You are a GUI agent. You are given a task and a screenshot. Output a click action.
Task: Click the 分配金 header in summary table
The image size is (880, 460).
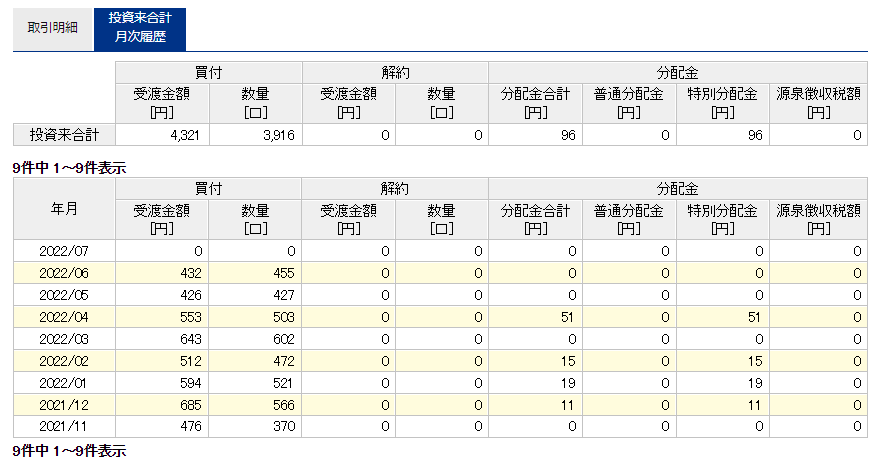678,73
